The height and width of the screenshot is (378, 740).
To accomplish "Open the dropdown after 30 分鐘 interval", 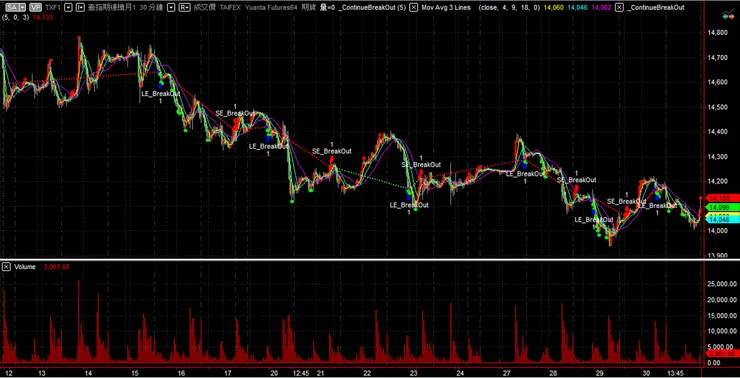I will click(171, 8).
